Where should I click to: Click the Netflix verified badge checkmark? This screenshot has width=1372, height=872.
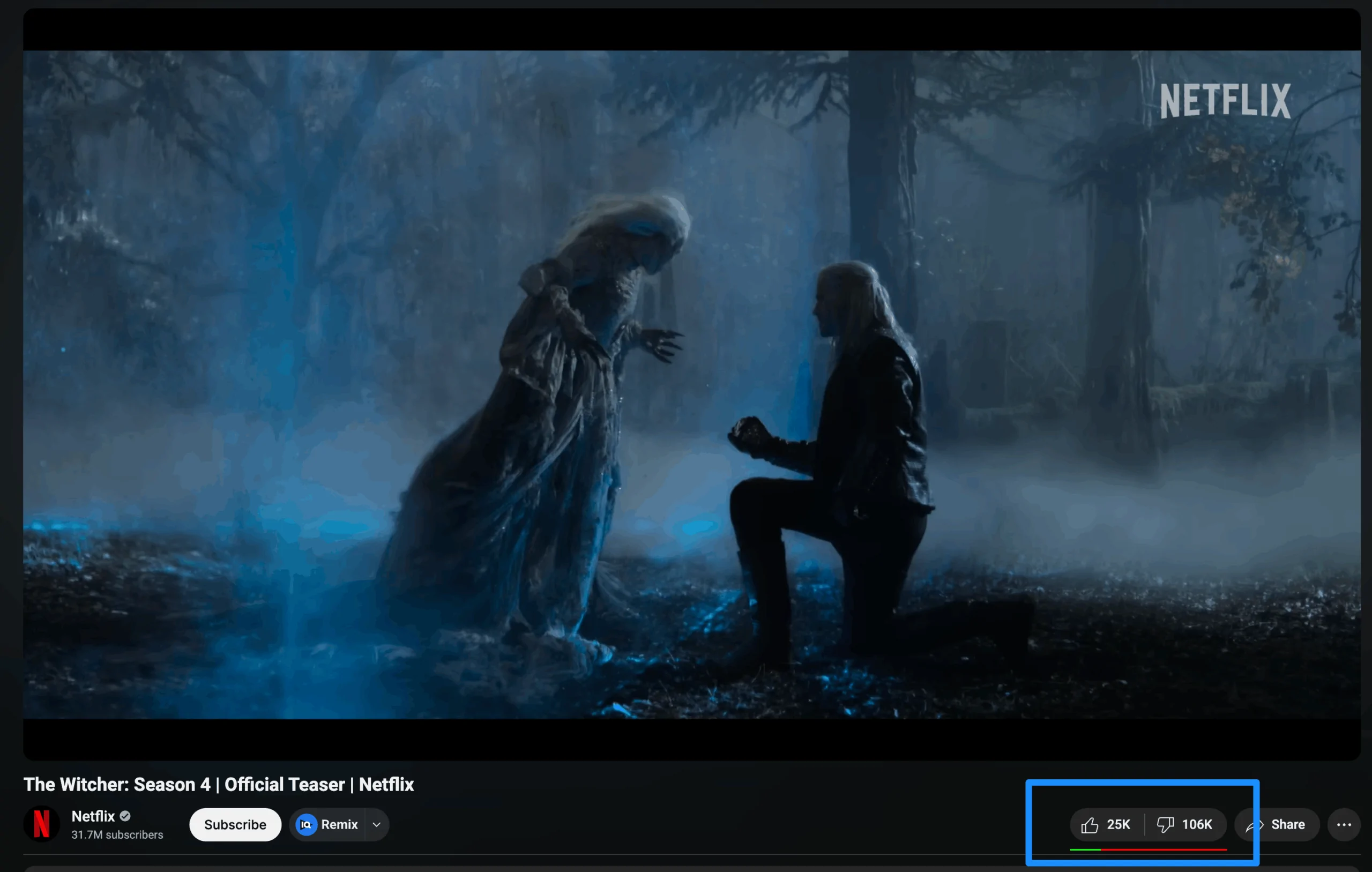pos(125,816)
